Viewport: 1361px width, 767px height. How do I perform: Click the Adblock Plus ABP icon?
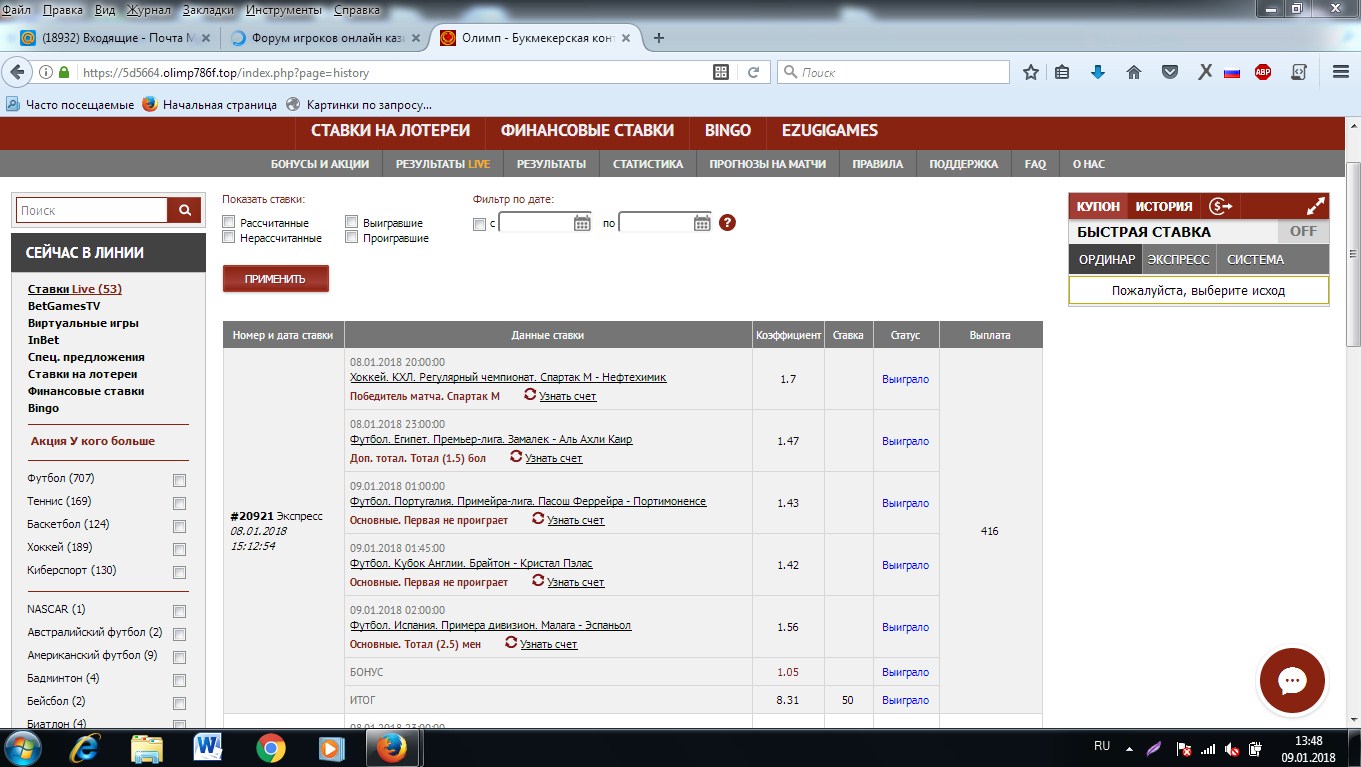(x=1263, y=72)
